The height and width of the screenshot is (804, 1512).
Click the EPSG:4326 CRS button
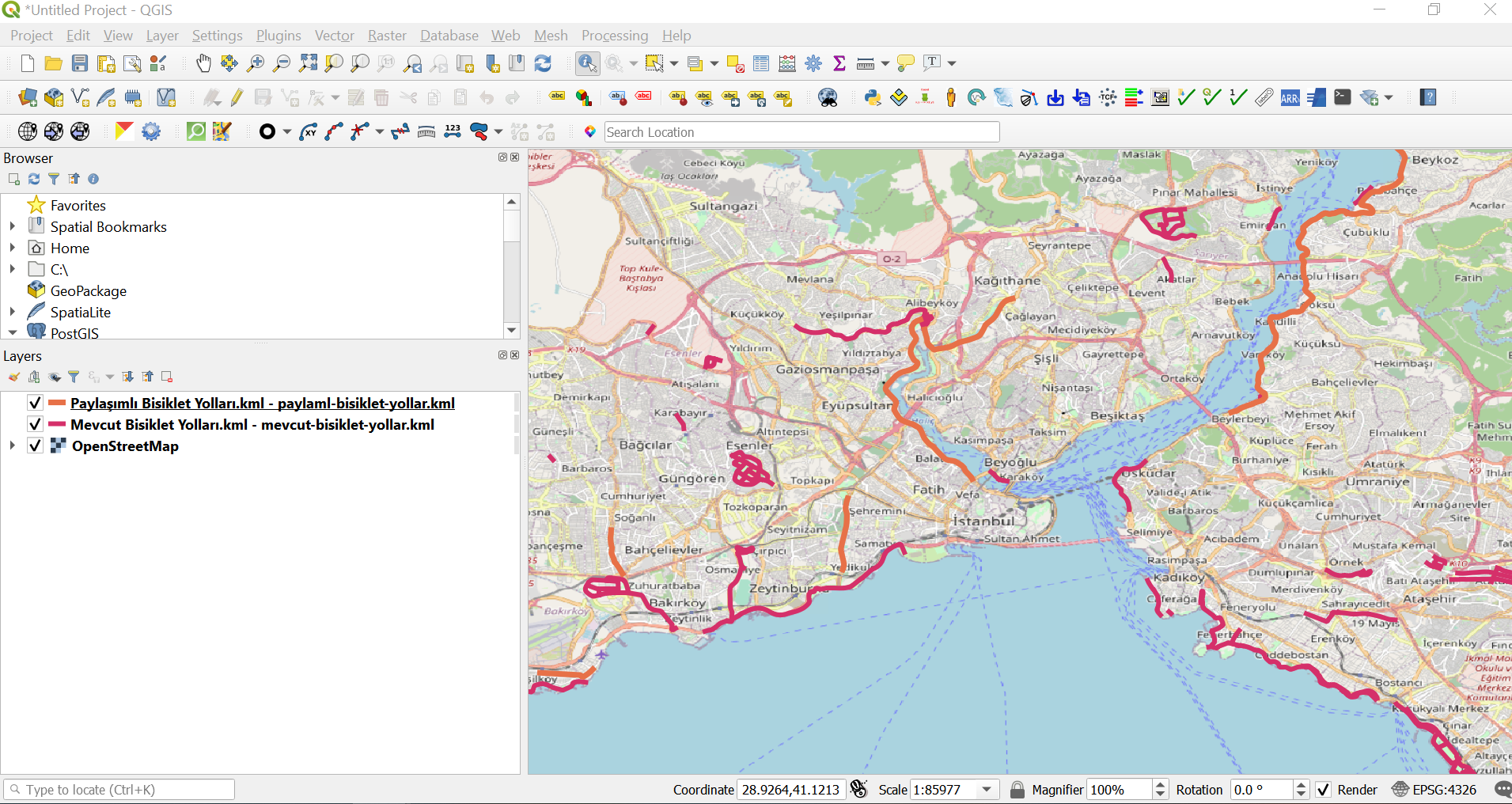[x=1435, y=790]
